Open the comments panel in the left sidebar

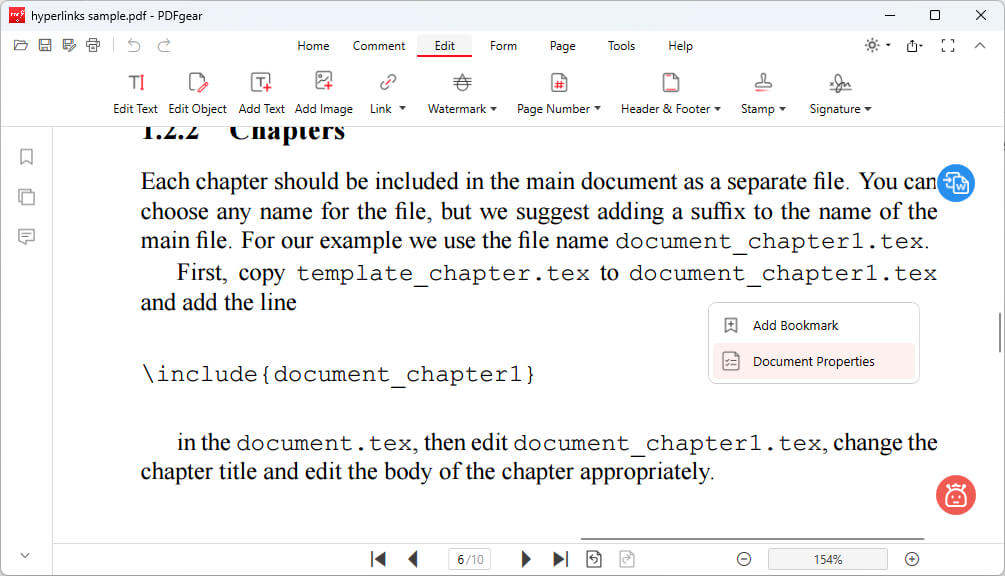(x=26, y=237)
